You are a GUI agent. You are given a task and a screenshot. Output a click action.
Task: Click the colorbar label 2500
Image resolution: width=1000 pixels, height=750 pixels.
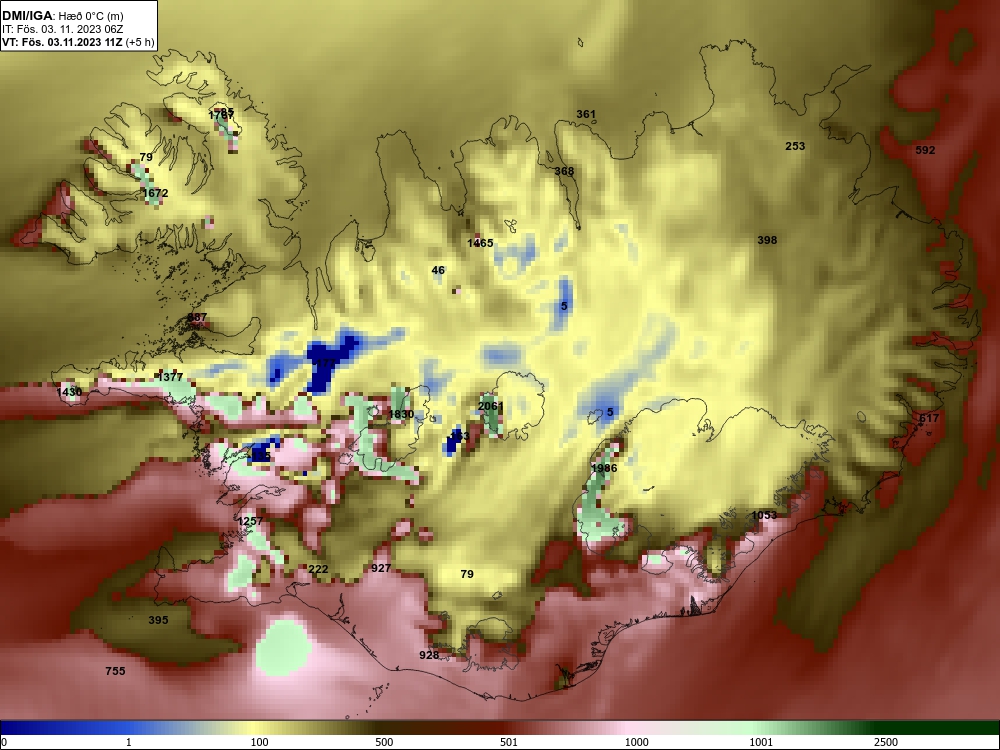tap(886, 742)
